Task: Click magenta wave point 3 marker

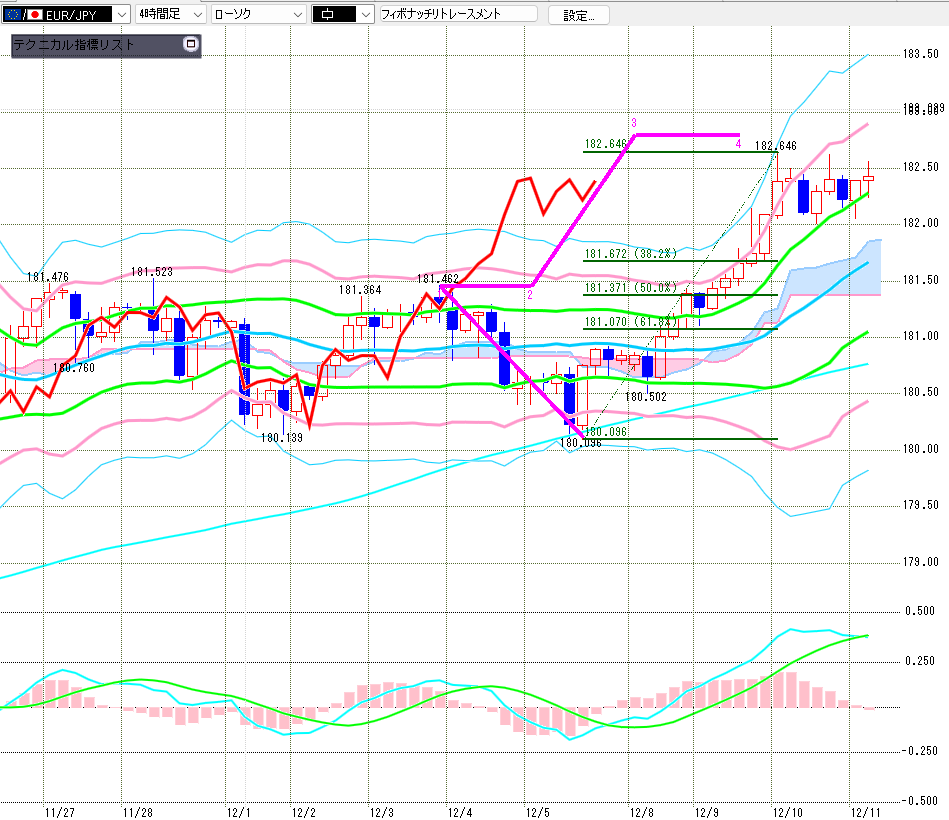Action: click(x=634, y=123)
